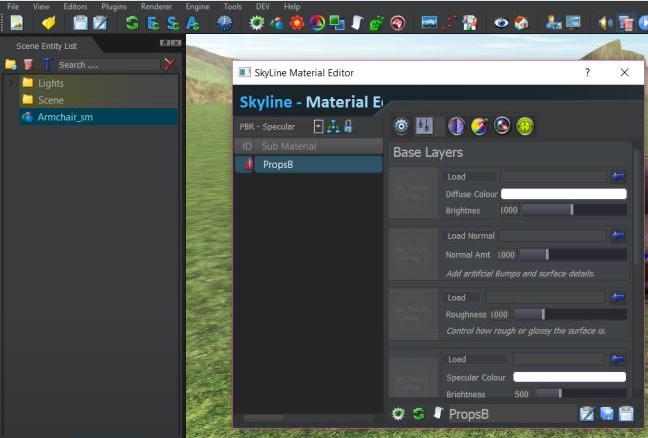Open the View menu
648x438 pixels.
(x=41, y=6)
